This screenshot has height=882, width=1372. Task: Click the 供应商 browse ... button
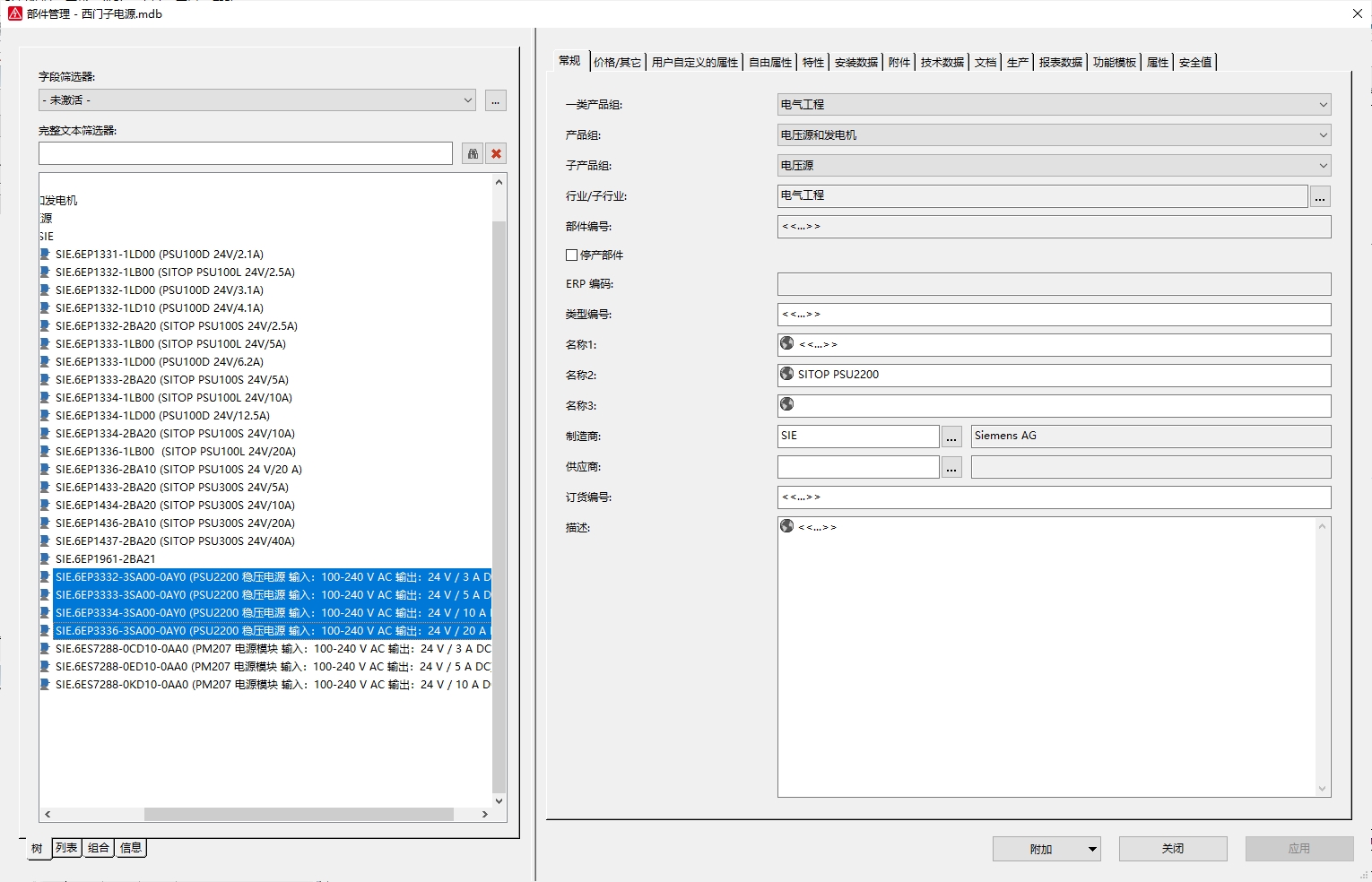[951, 467]
